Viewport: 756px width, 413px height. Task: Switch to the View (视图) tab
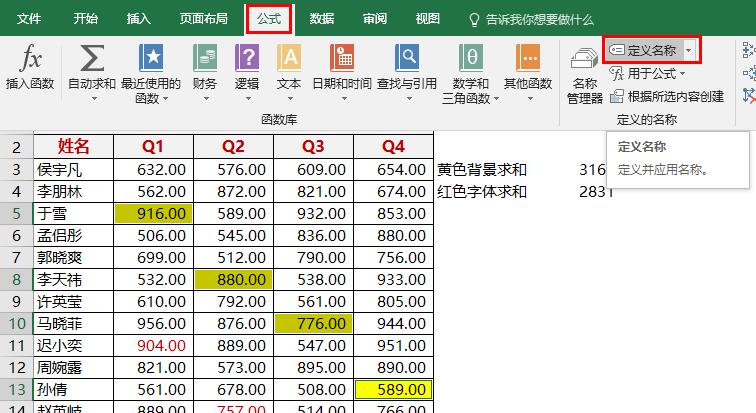pos(428,19)
